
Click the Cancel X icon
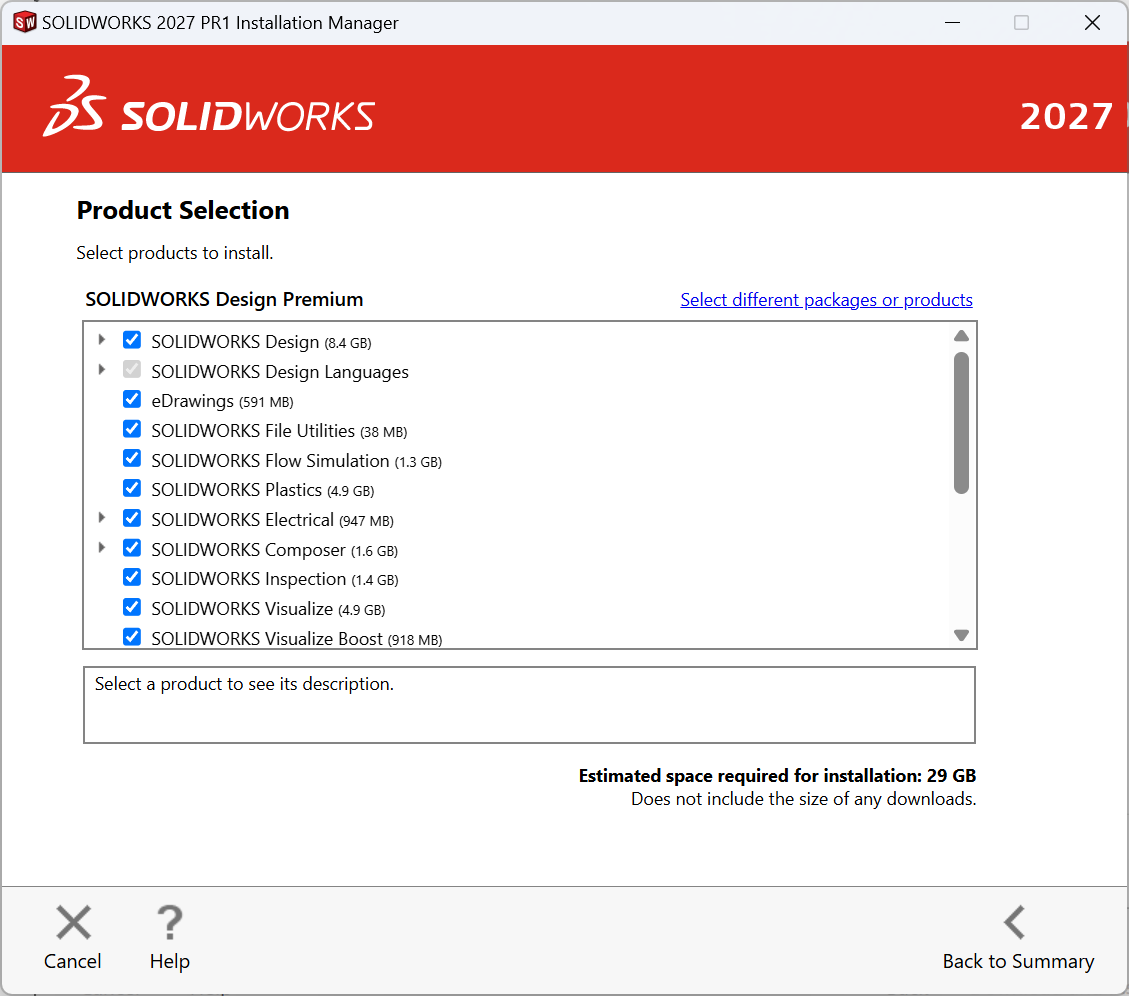[x=73, y=923]
